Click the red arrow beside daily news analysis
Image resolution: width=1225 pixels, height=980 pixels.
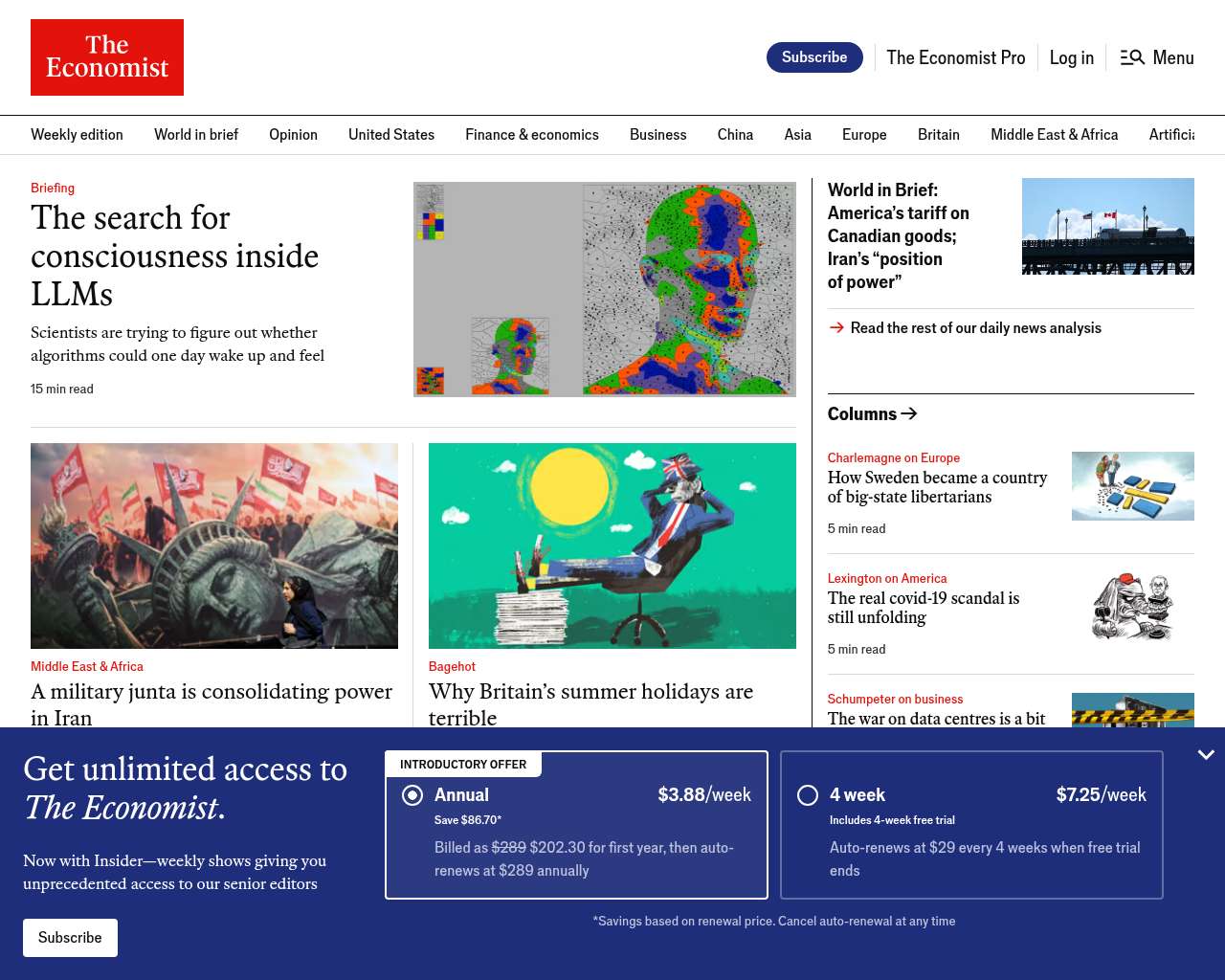click(x=836, y=327)
